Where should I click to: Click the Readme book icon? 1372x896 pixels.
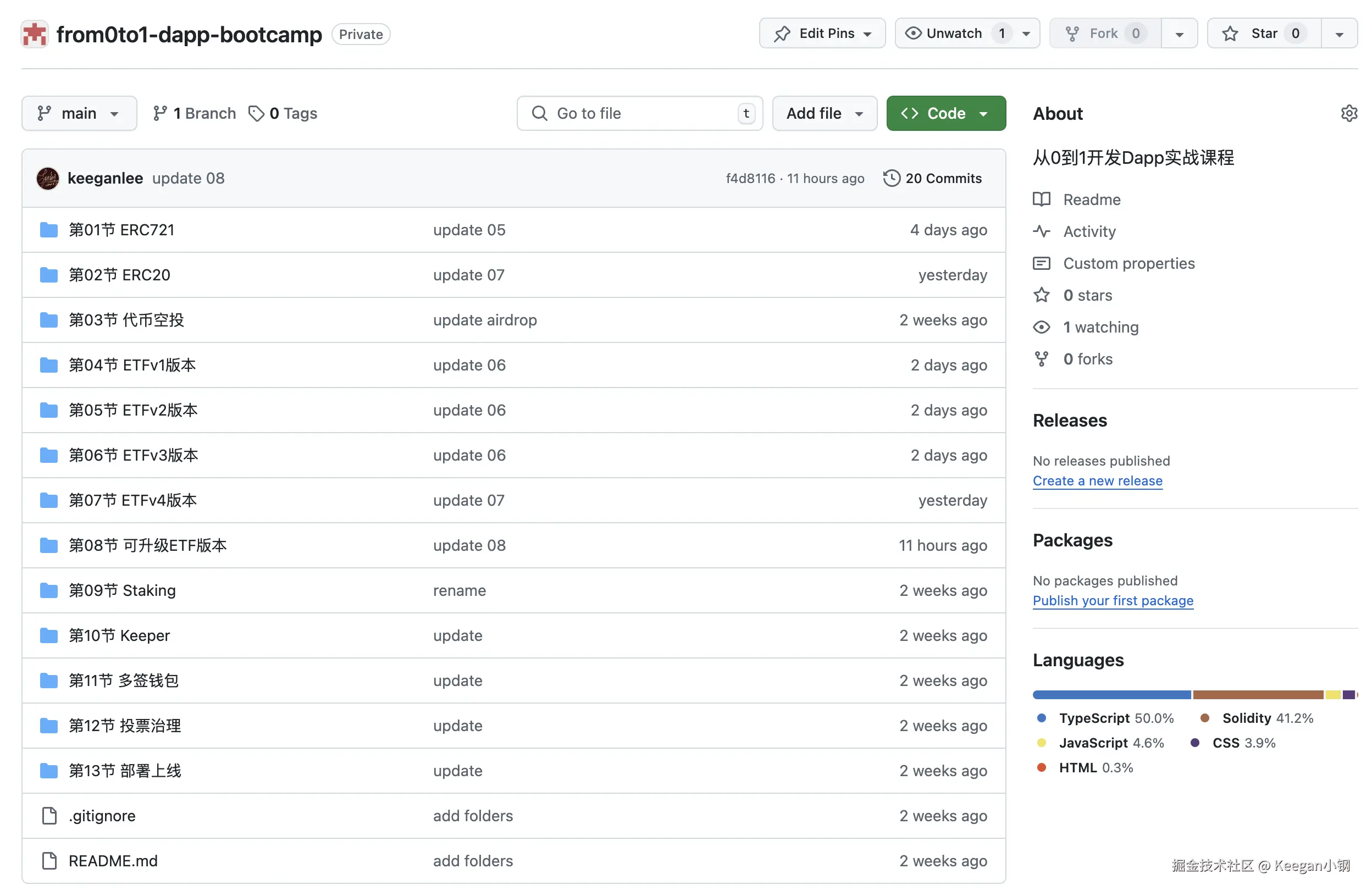[1041, 200]
